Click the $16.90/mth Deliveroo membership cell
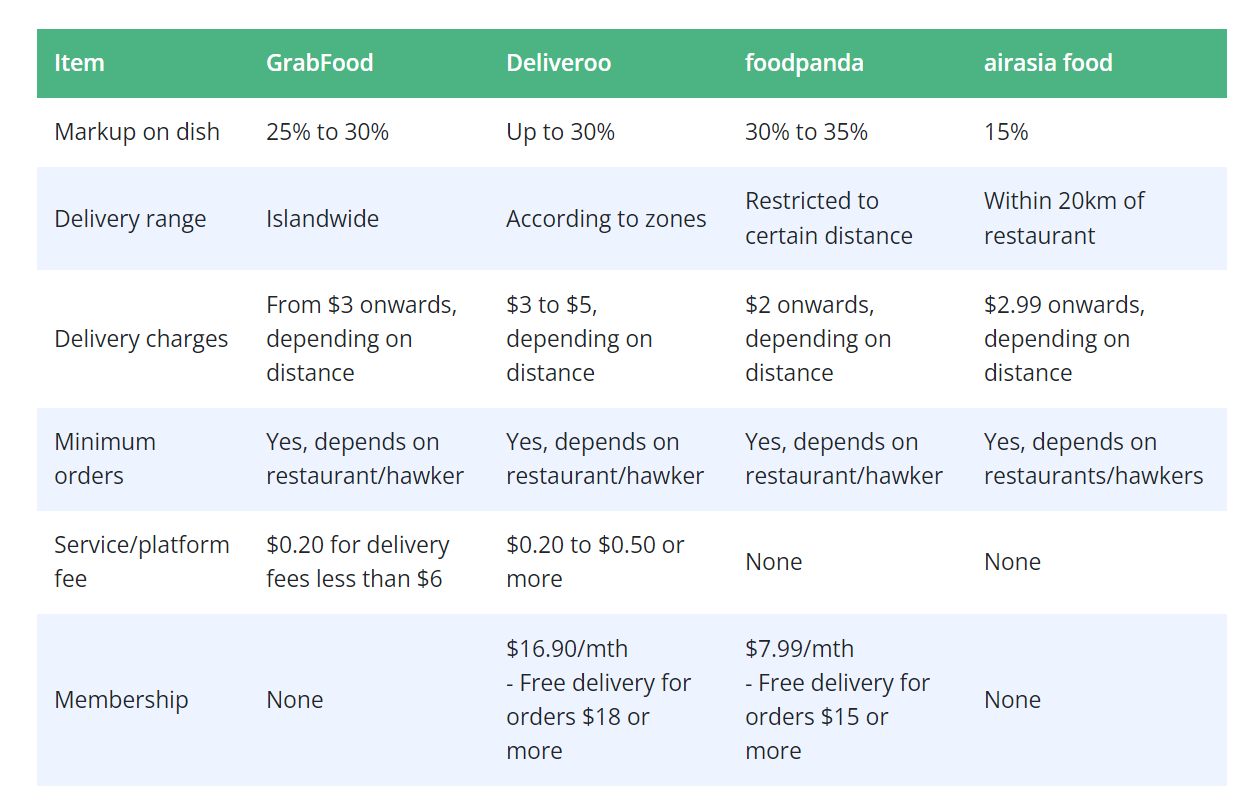 tap(598, 699)
